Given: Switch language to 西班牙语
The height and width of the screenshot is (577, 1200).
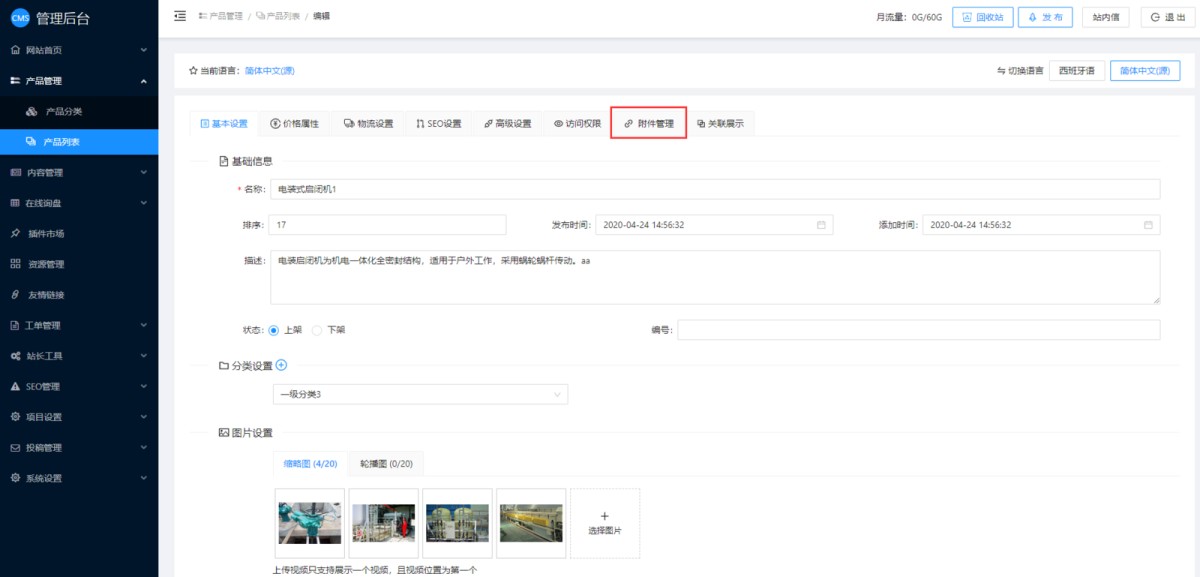Looking at the screenshot, I should pyautogui.click(x=1076, y=71).
